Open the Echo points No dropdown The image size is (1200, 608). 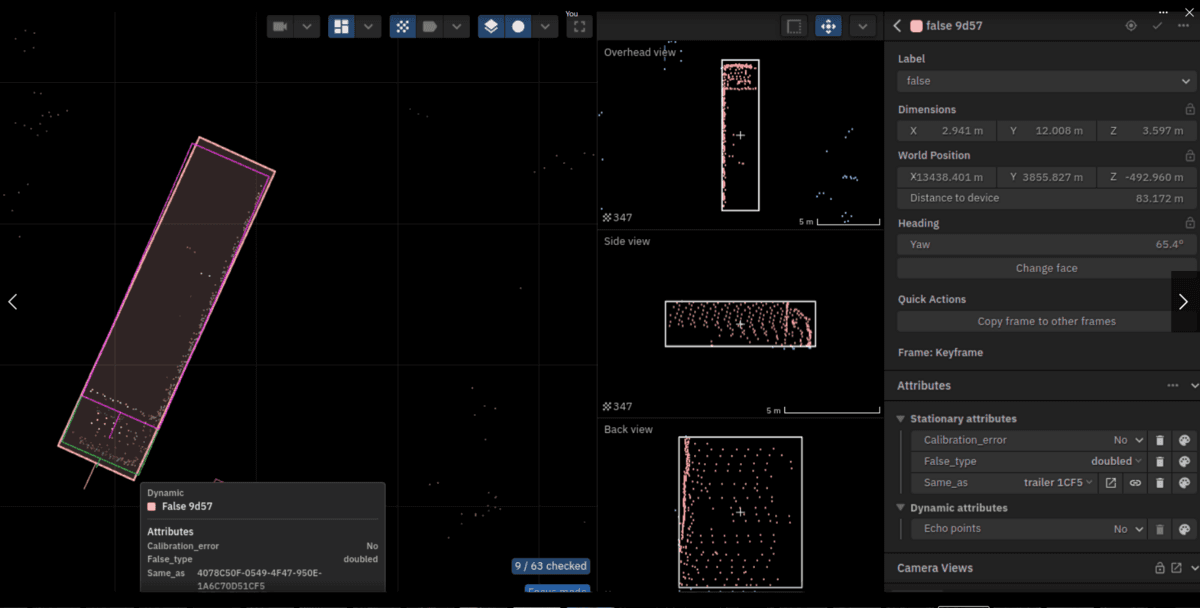point(1129,529)
